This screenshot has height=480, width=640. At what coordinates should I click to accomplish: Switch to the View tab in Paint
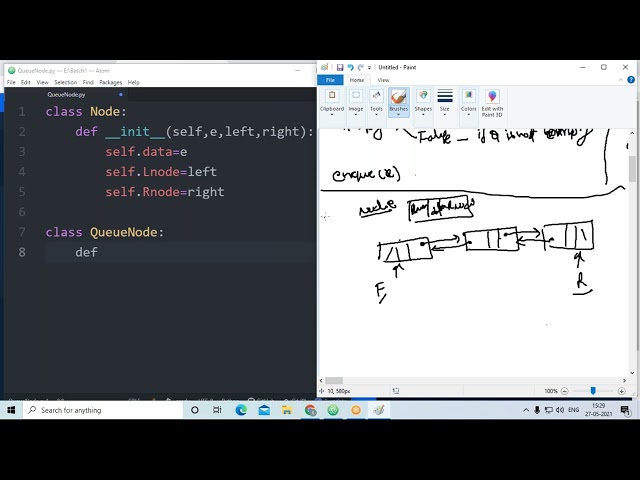click(x=383, y=80)
